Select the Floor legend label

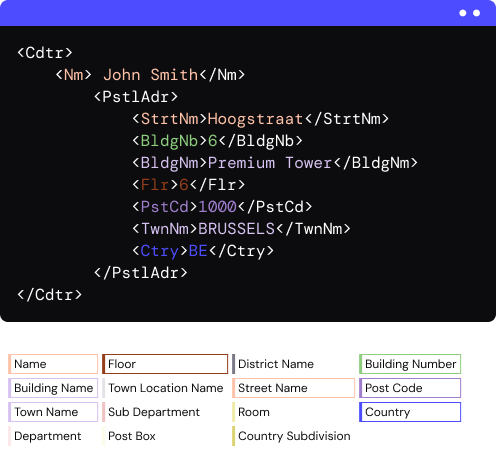pyautogui.click(x=165, y=364)
